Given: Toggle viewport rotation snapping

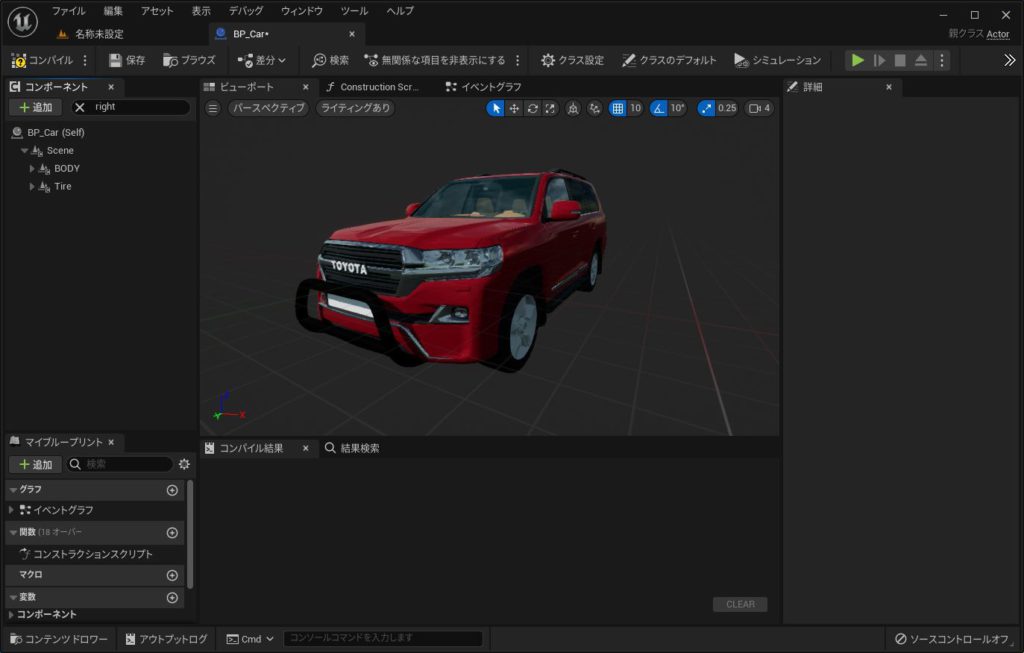Looking at the screenshot, I should coord(658,108).
